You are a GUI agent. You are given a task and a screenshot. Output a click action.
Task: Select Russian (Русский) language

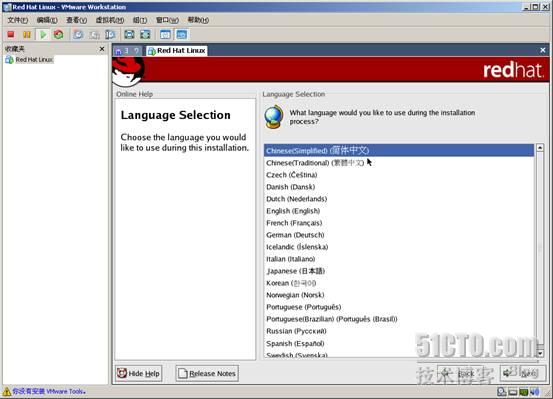click(x=399, y=331)
